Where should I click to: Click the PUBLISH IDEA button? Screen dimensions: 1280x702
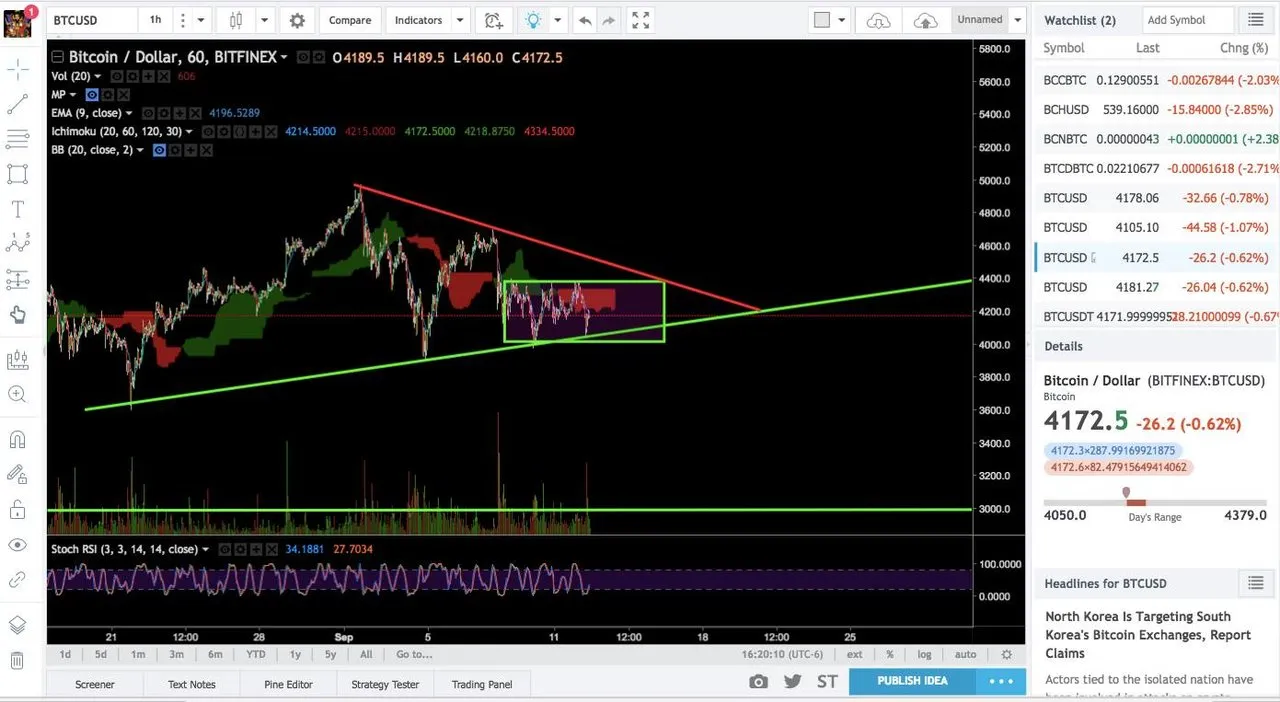pos(912,681)
